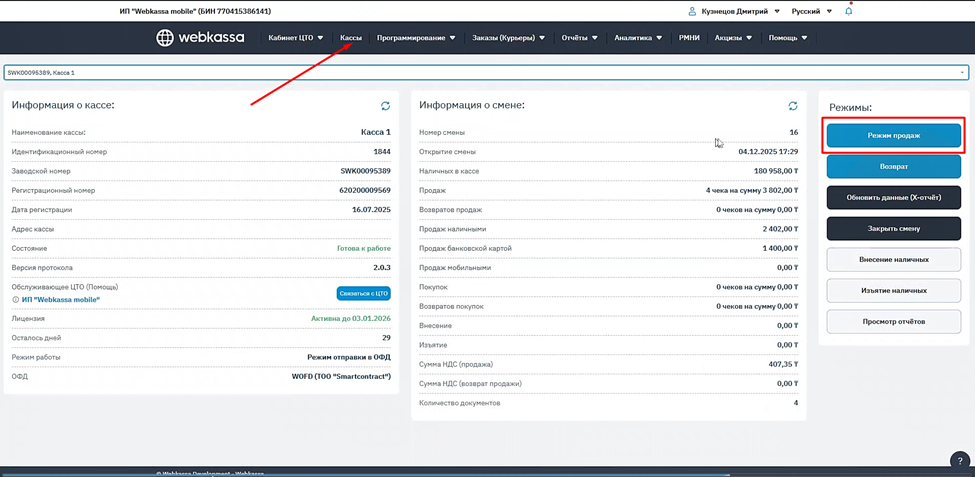This screenshot has width=975, height=477.
Task: Open the cash register selector SWK00095389
Action: click(486, 73)
